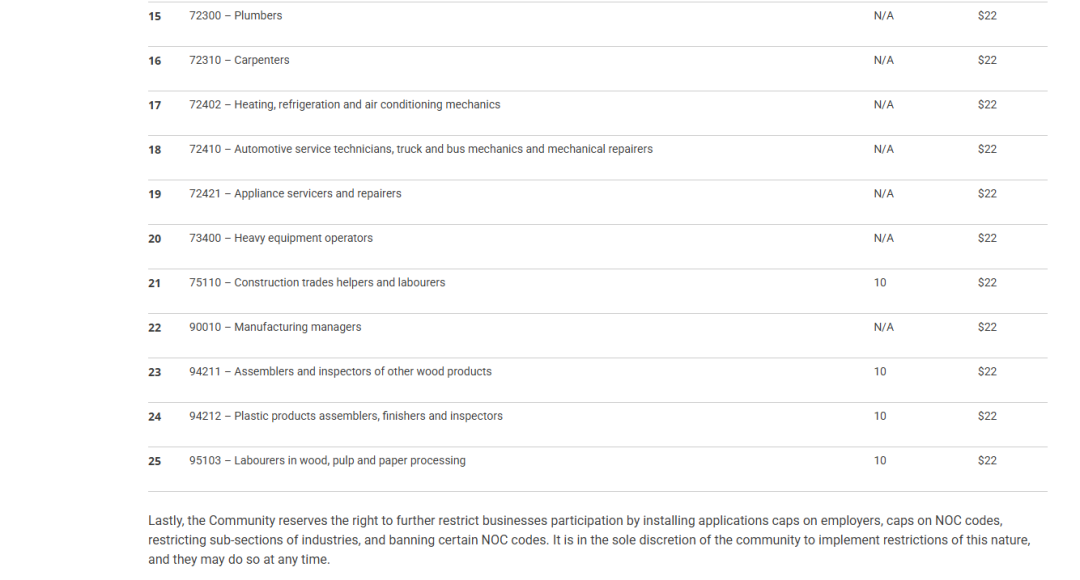Click the 72310 – Carpenters entry

pos(239,60)
